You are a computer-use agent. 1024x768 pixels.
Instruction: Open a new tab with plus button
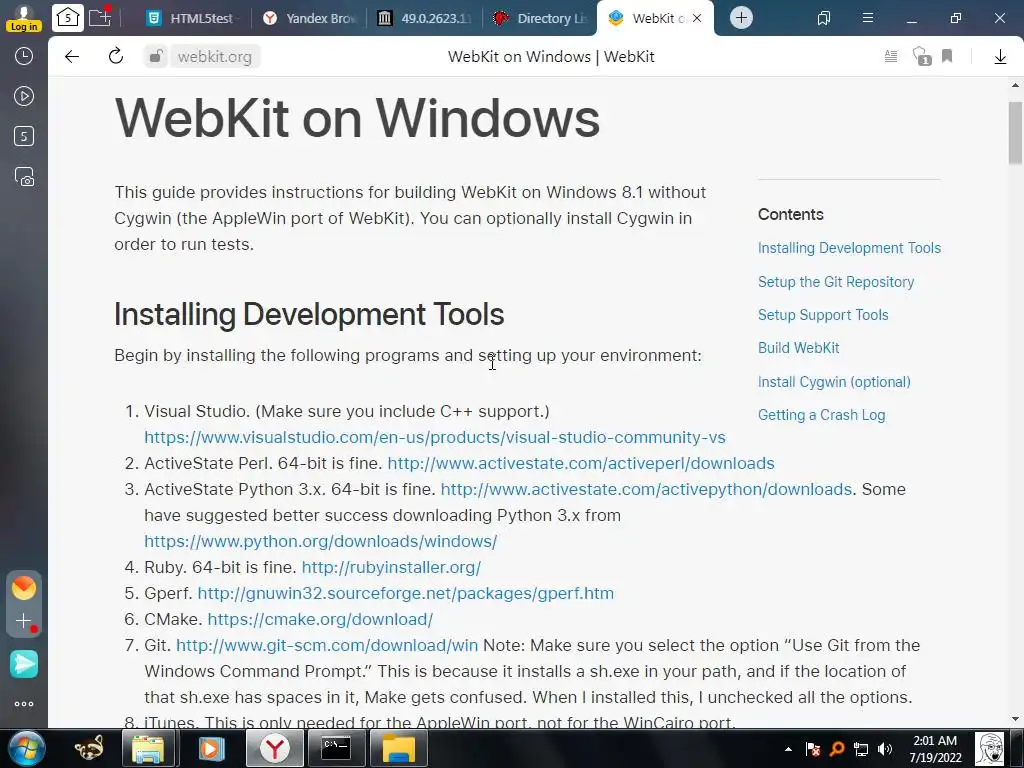click(x=741, y=18)
